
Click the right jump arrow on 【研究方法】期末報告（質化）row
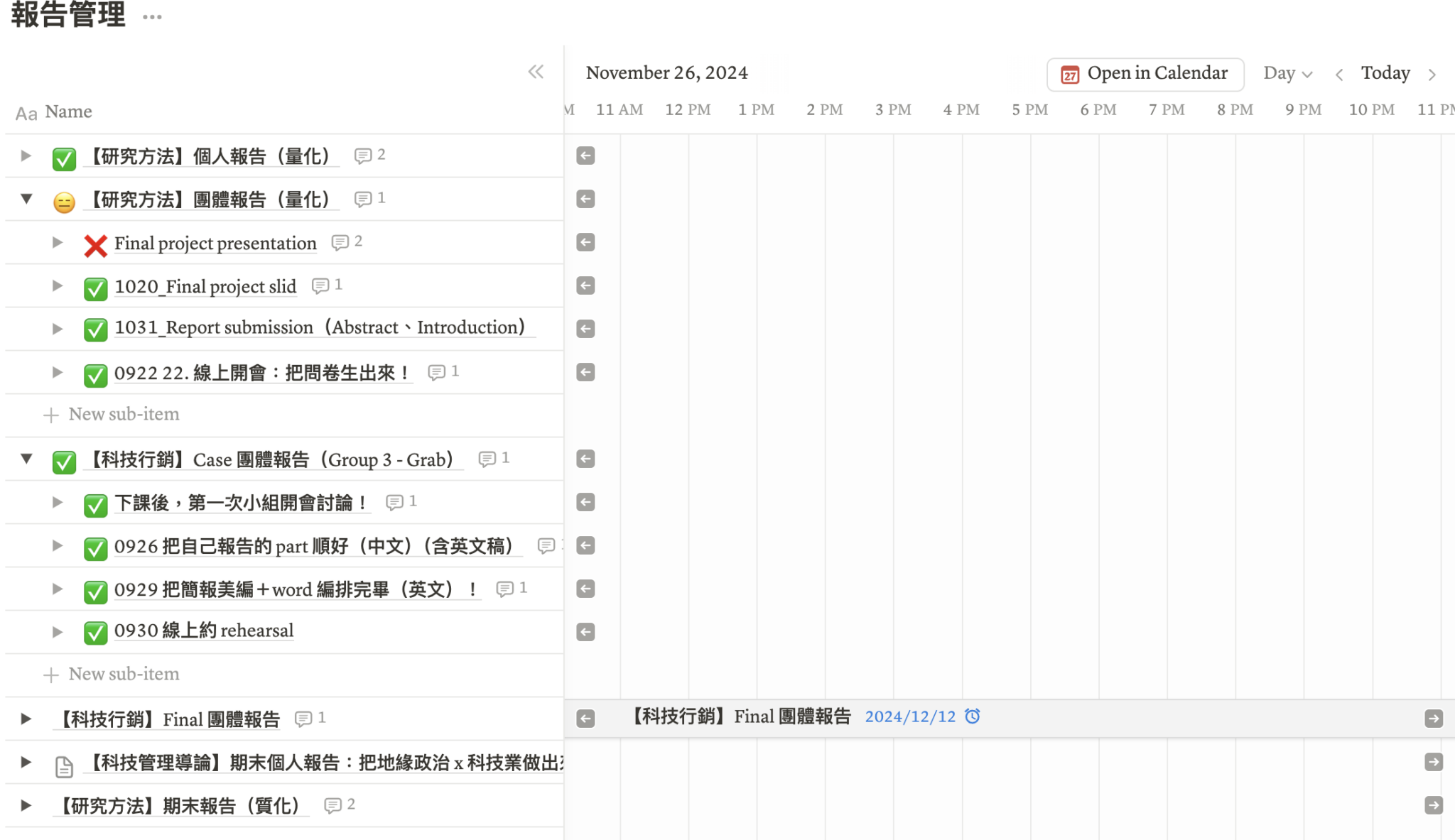(x=1432, y=804)
